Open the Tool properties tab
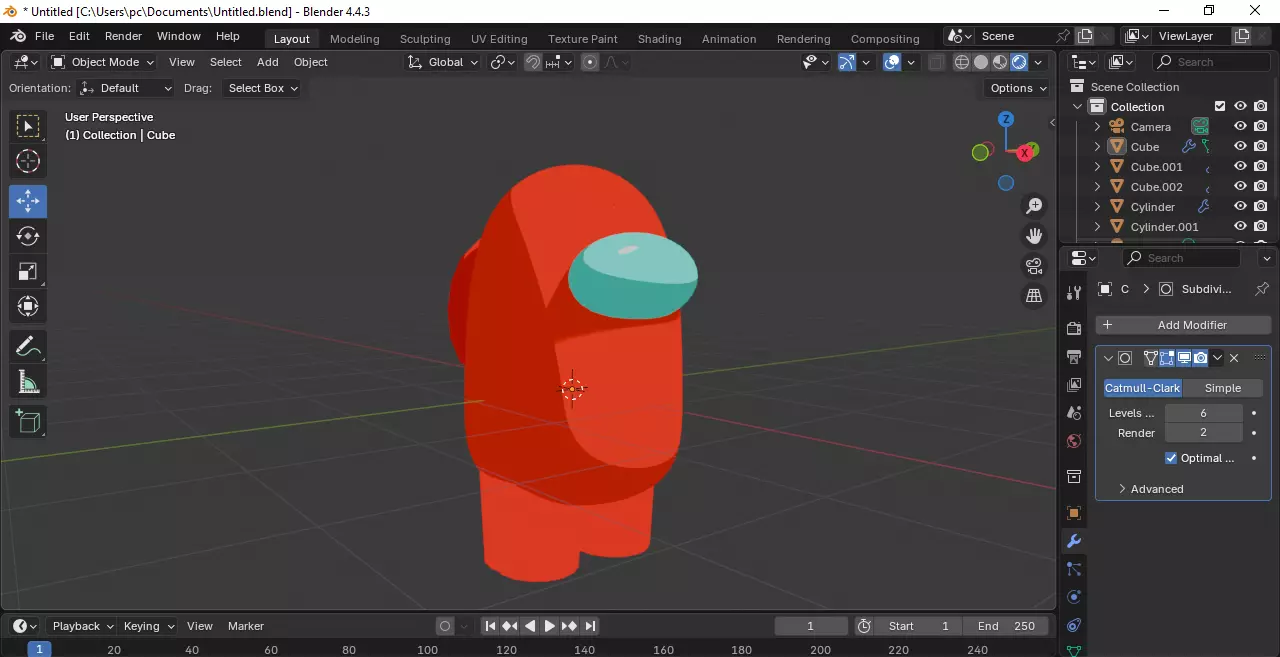The height and width of the screenshot is (657, 1280). pyautogui.click(x=1074, y=293)
